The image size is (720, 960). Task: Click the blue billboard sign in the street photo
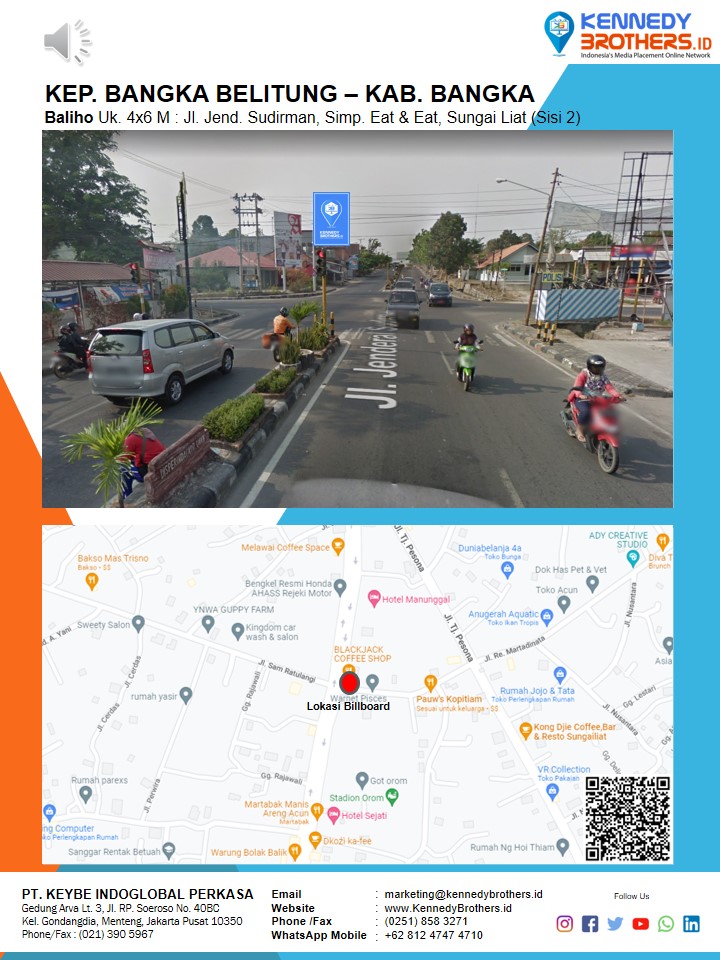[331, 219]
